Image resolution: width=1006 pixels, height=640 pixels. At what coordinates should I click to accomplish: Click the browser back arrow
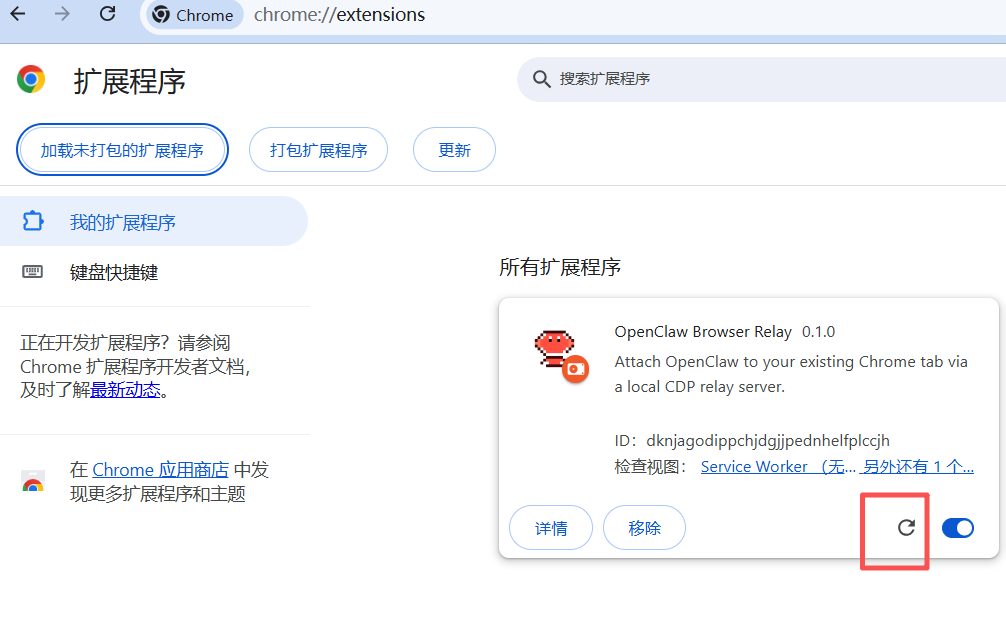[17, 15]
